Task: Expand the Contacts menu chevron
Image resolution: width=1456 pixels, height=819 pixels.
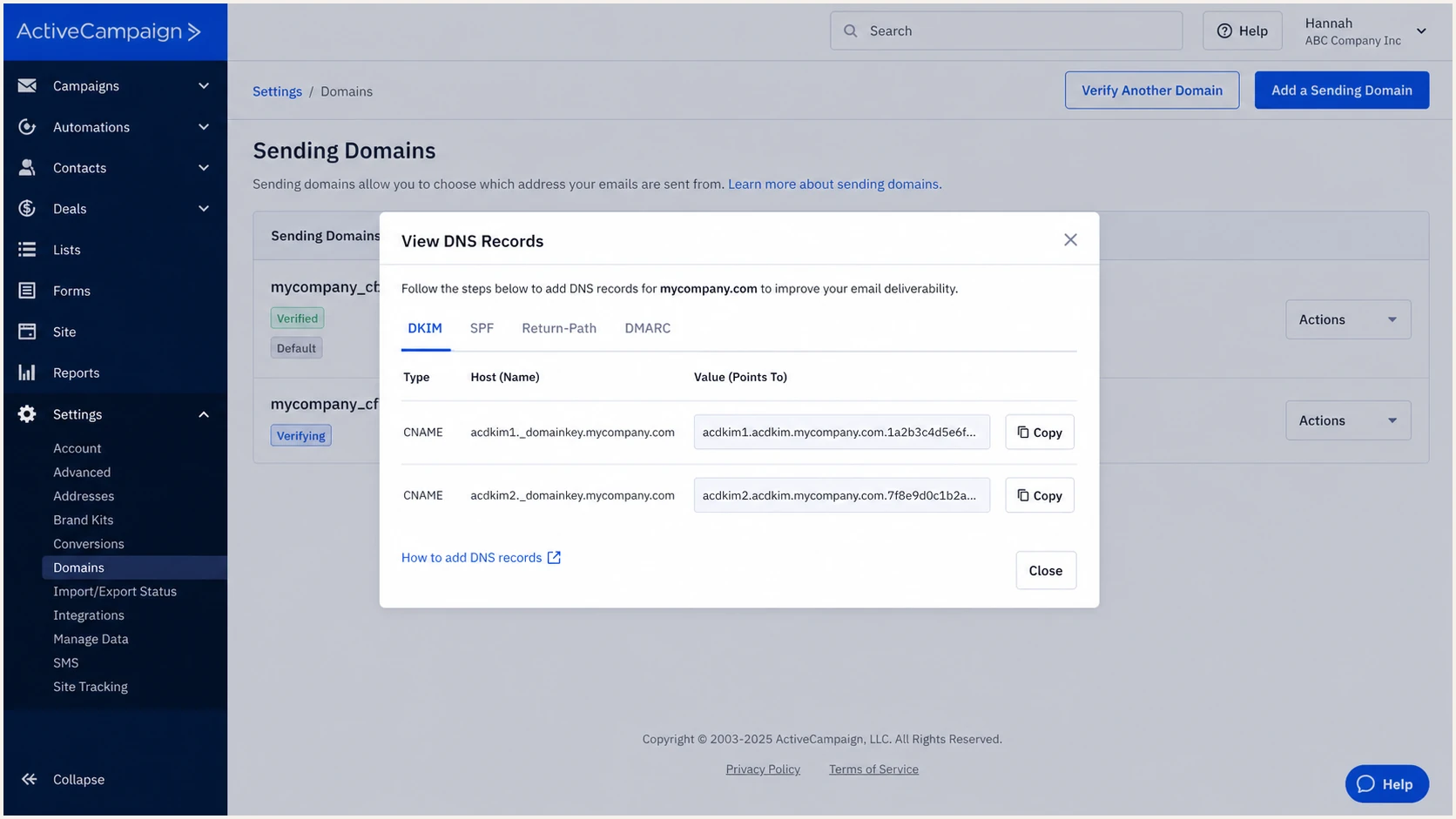Action: click(204, 167)
